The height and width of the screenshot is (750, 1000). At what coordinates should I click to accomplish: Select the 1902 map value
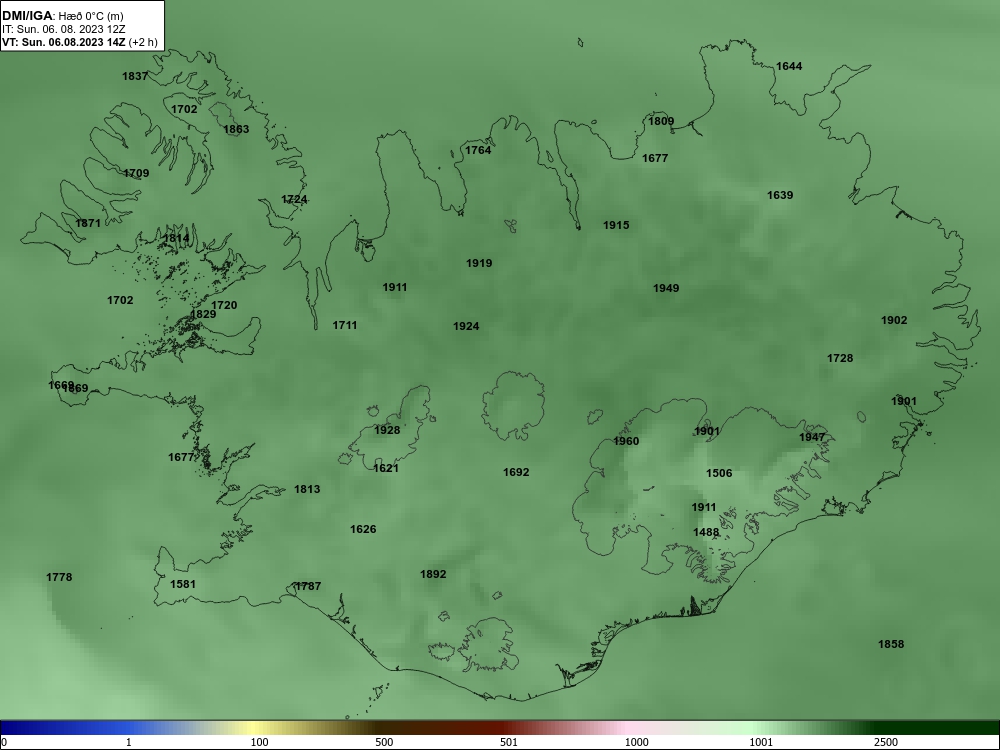(x=893, y=320)
